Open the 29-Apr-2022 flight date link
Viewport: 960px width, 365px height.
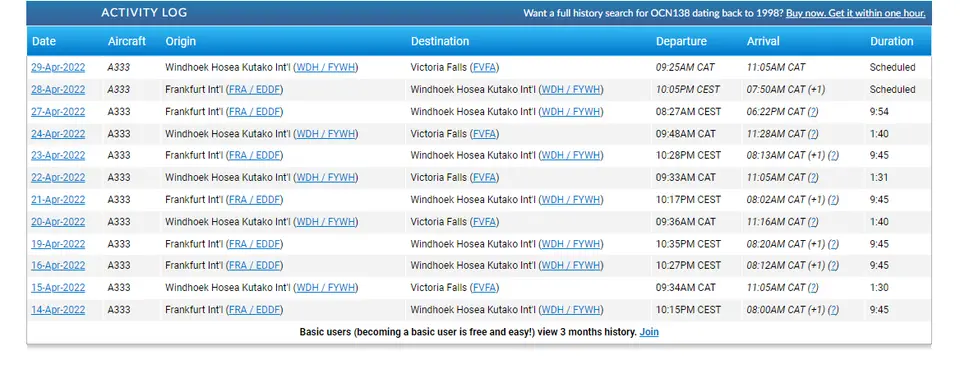(x=58, y=67)
